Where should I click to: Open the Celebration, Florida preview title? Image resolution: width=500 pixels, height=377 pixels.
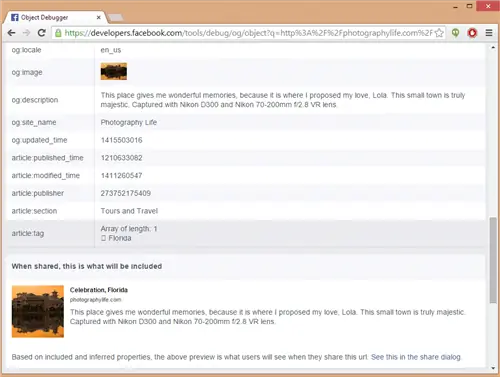[x=99, y=290]
